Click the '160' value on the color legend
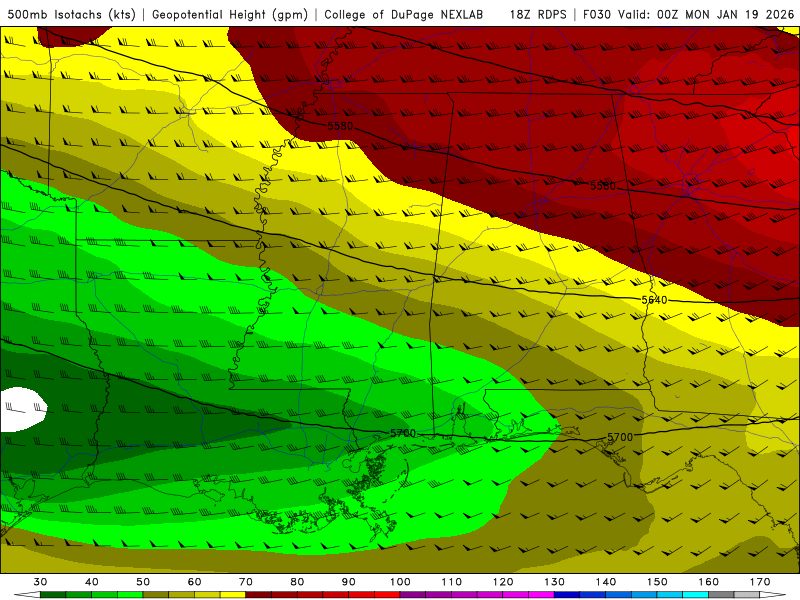Screen dimensions: 800x600 pyautogui.click(x=709, y=582)
